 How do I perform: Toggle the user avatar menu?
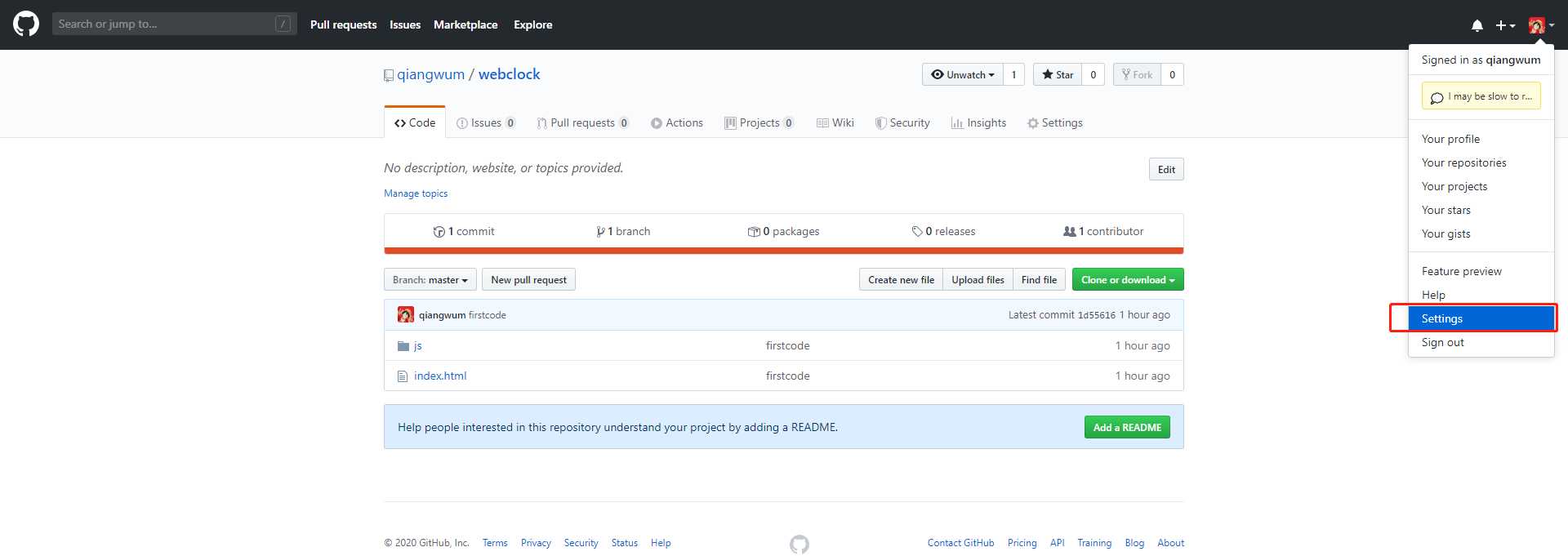coord(1541,25)
